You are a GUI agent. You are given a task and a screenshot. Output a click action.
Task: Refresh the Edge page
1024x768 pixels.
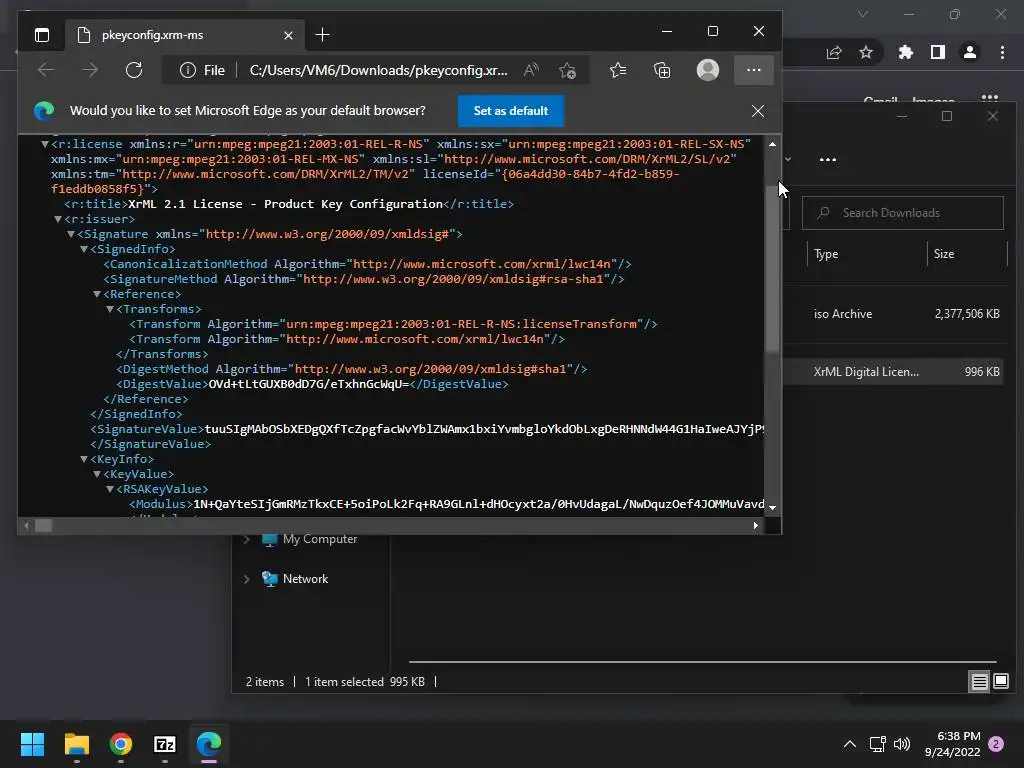[134, 70]
